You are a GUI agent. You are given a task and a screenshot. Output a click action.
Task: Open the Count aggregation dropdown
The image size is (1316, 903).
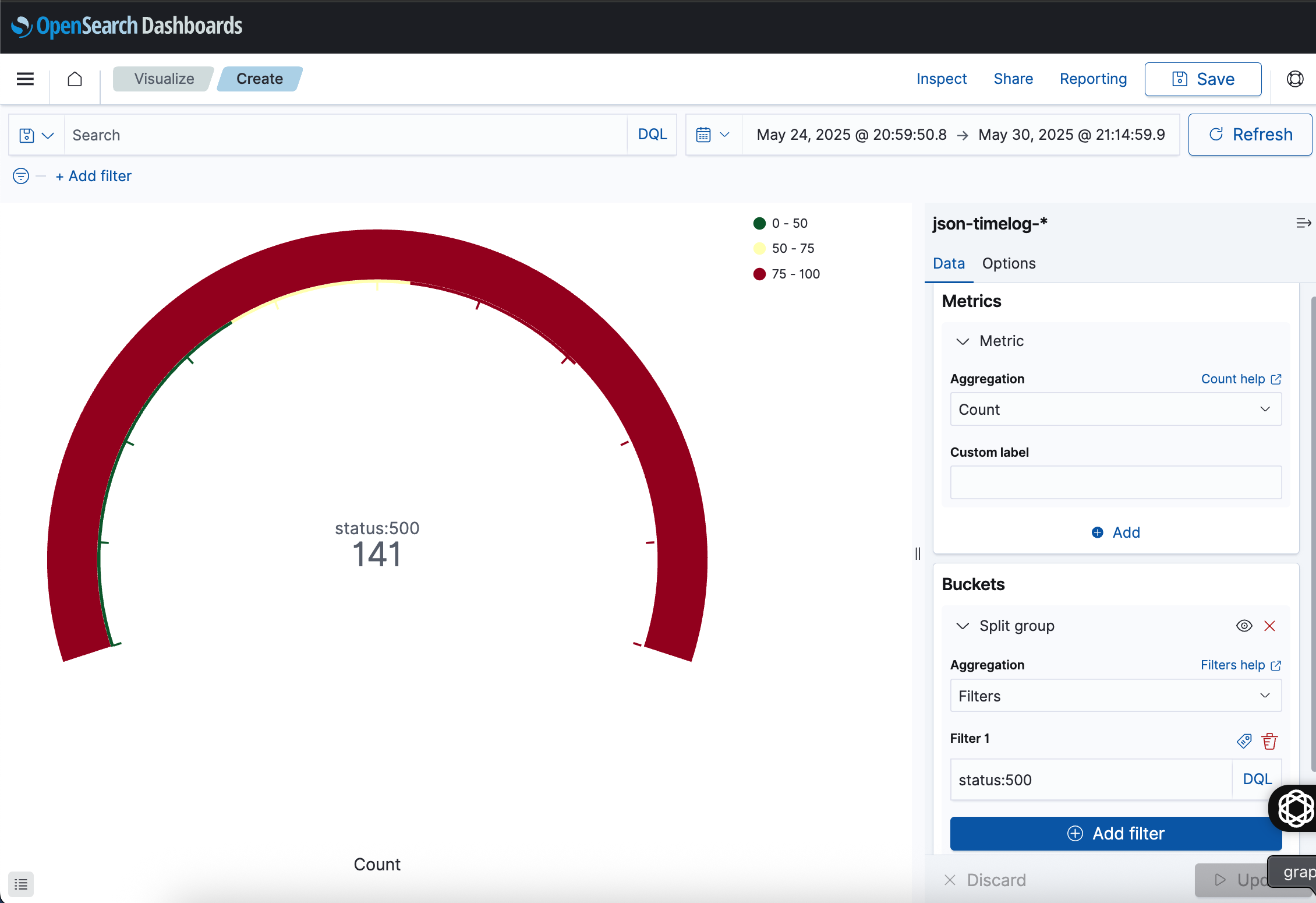coord(1115,410)
